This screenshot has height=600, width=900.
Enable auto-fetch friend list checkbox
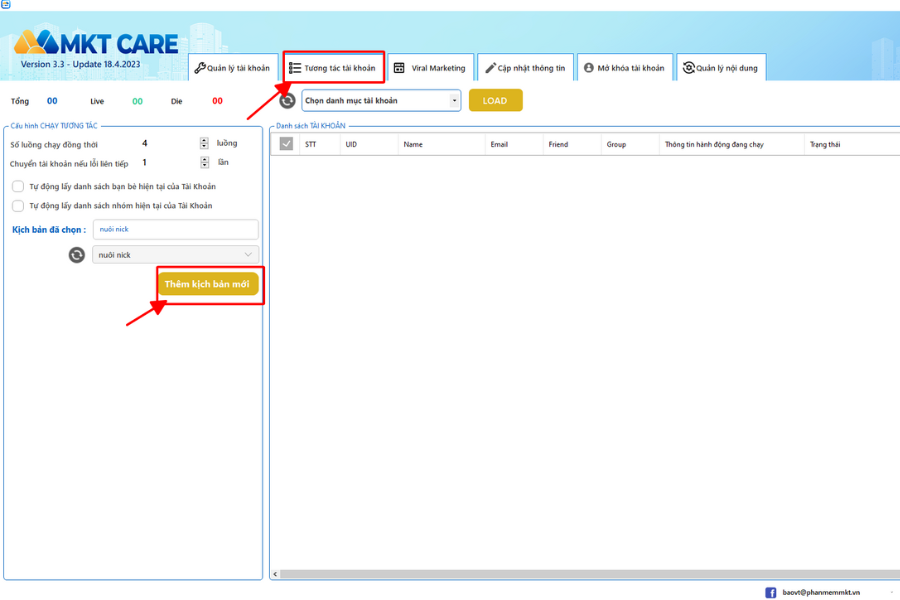18,186
